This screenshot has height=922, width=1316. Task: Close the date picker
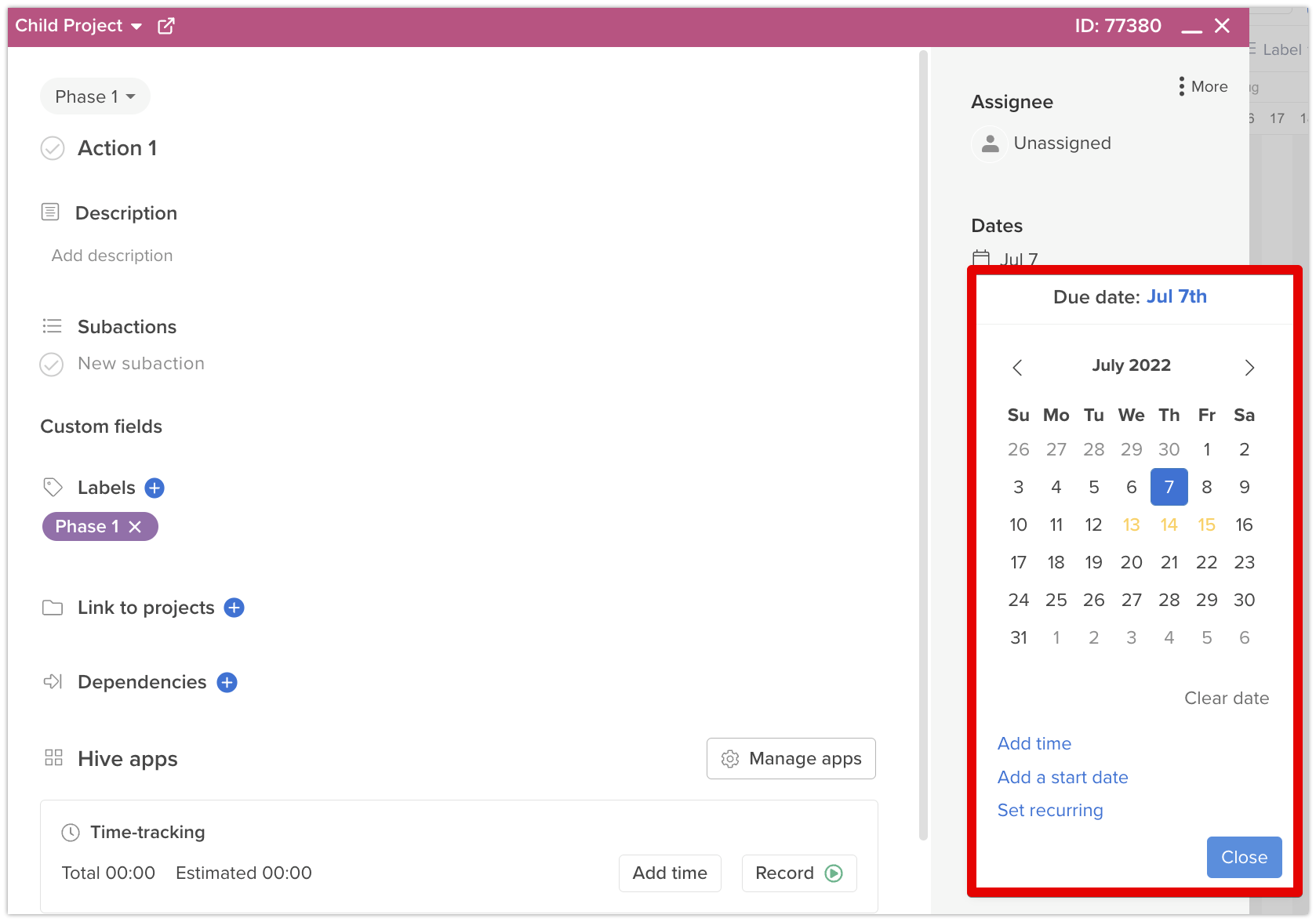[1245, 857]
